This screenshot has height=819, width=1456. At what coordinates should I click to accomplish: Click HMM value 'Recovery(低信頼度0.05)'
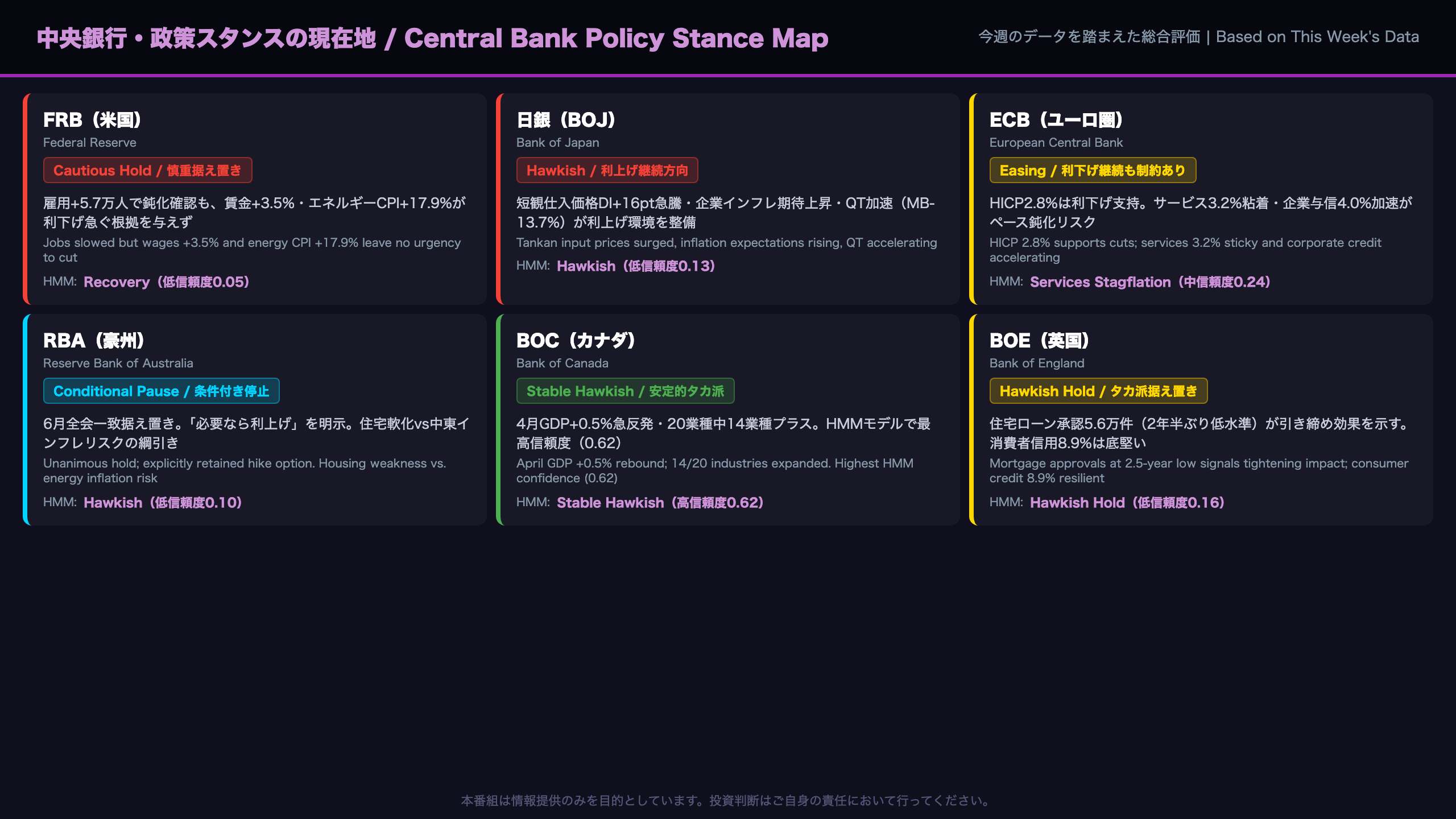click(167, 282)
